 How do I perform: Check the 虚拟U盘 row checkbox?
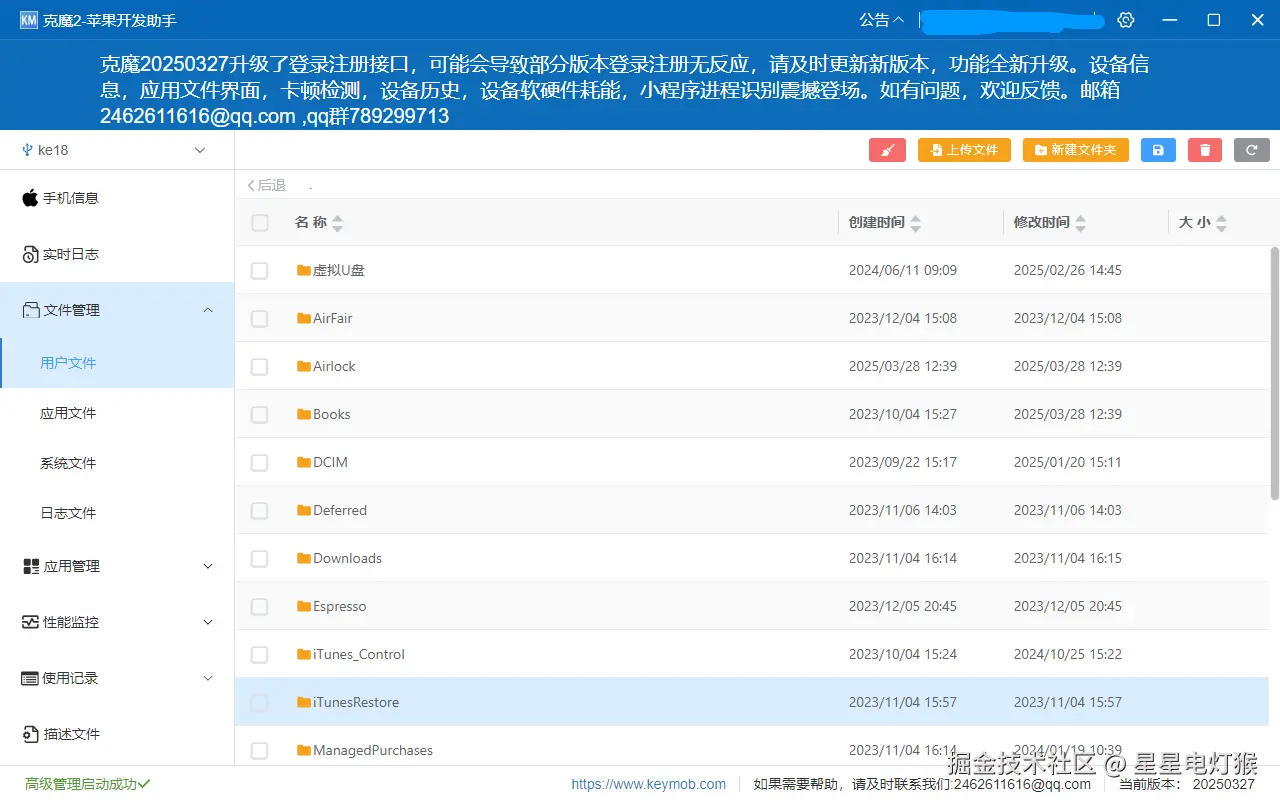(259, 271)
